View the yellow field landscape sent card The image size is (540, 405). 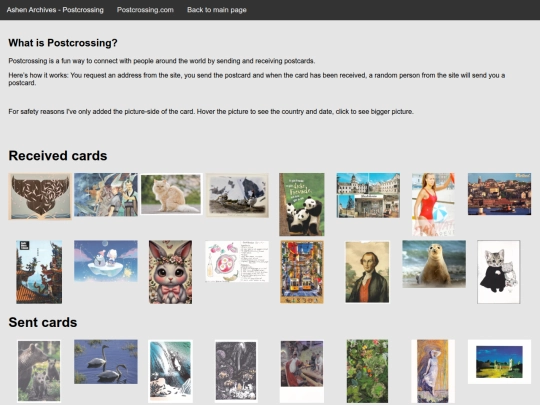[x=499, y=362]
